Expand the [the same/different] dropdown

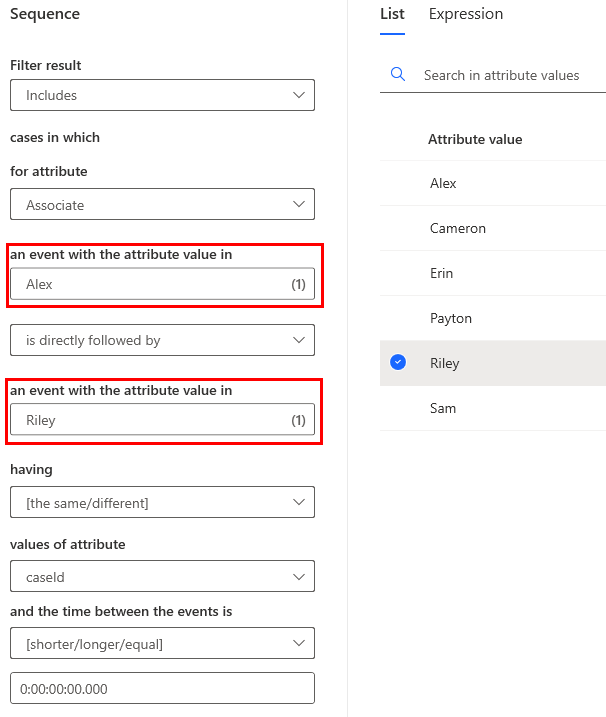coord(162,502)
